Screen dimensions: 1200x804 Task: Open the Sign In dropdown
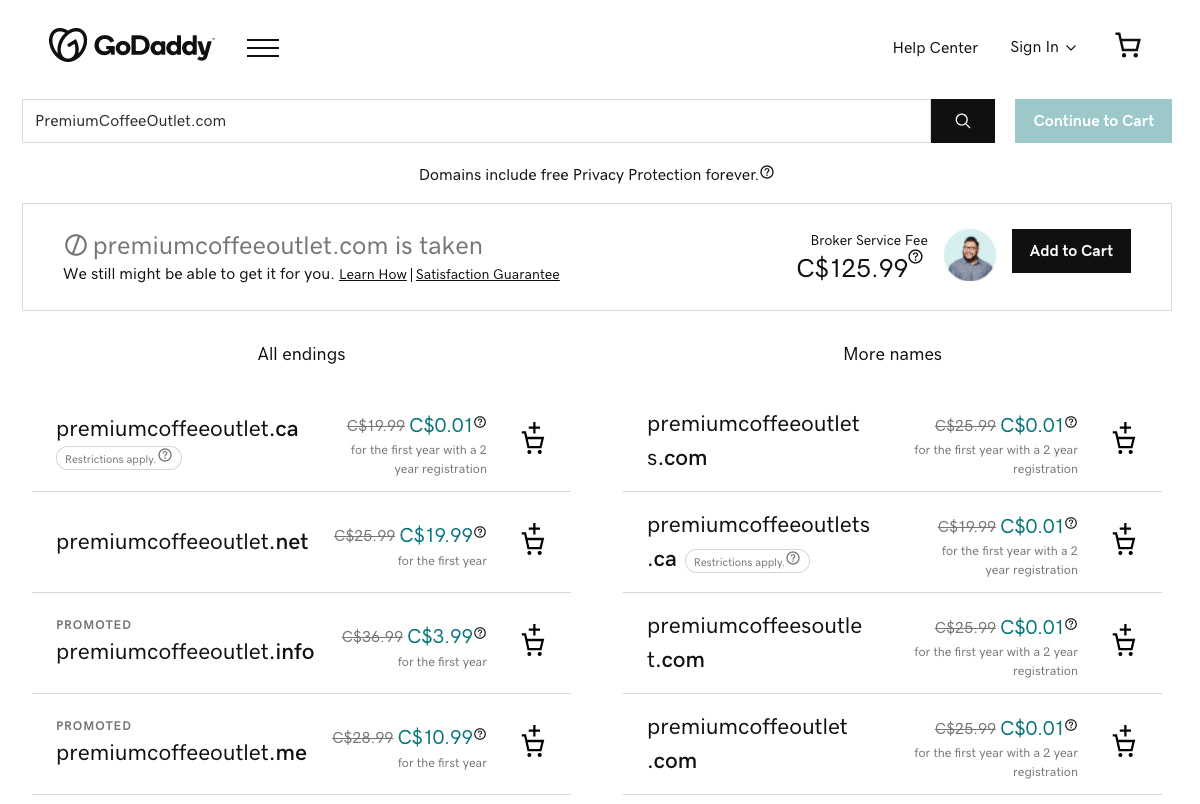pos(1043,47)
